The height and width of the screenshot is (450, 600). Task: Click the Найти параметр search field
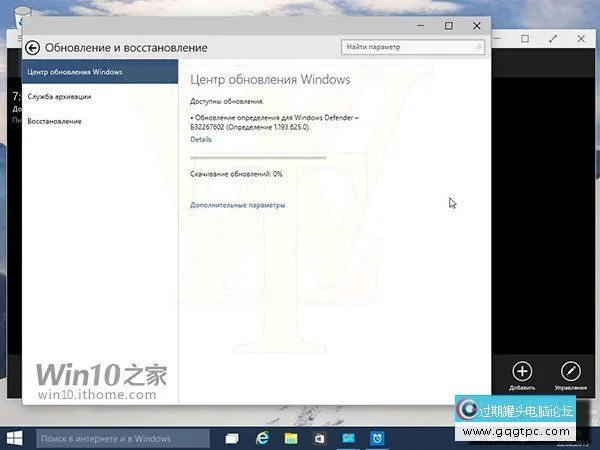point(412,47)
